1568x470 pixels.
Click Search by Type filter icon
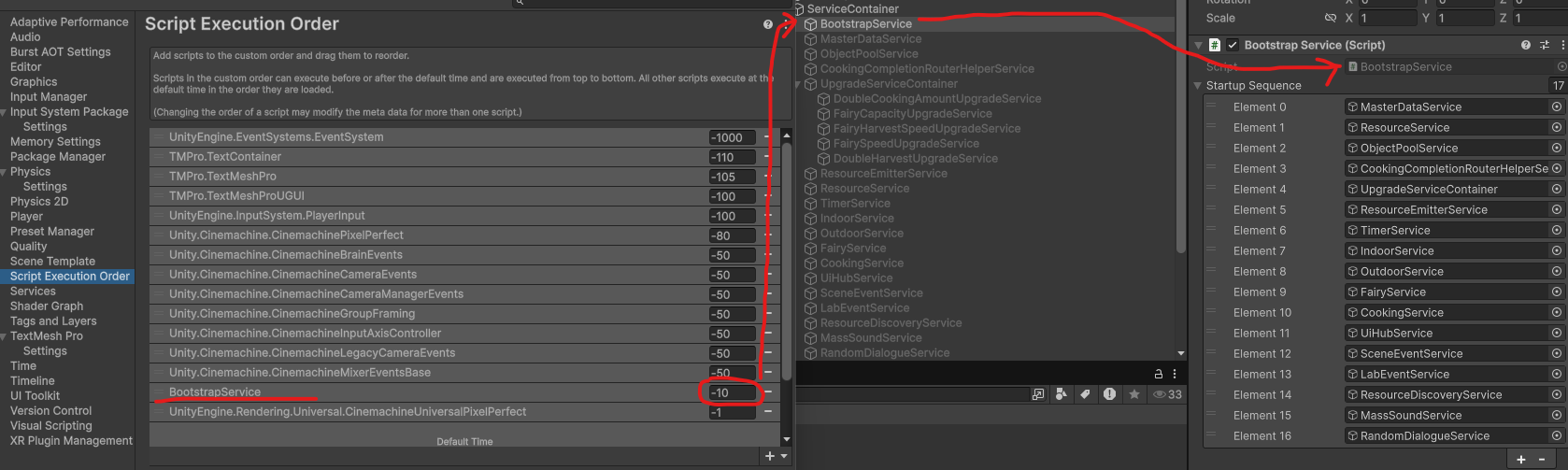[x=1061, y=394]
